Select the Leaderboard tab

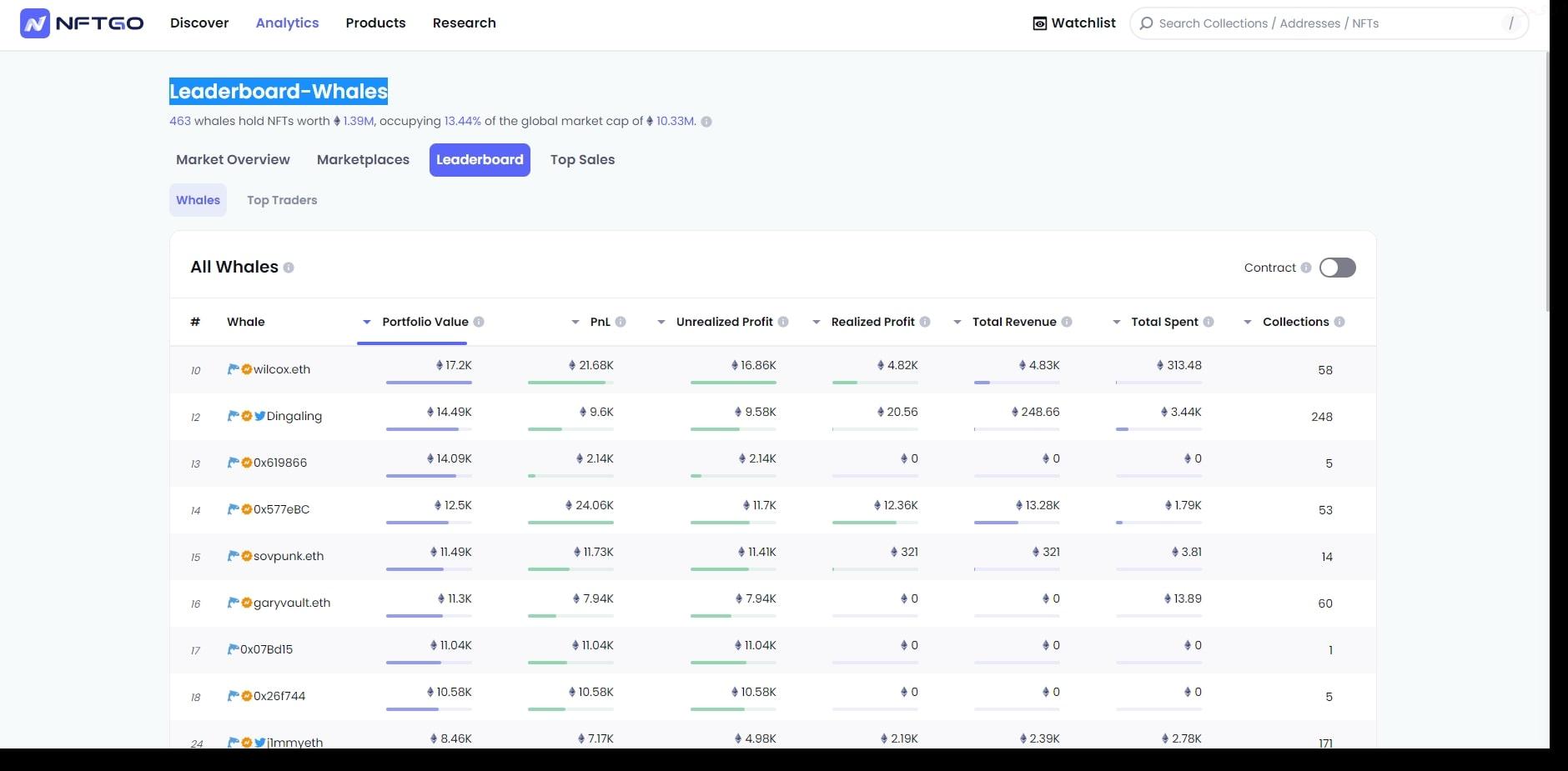point(480,160)
